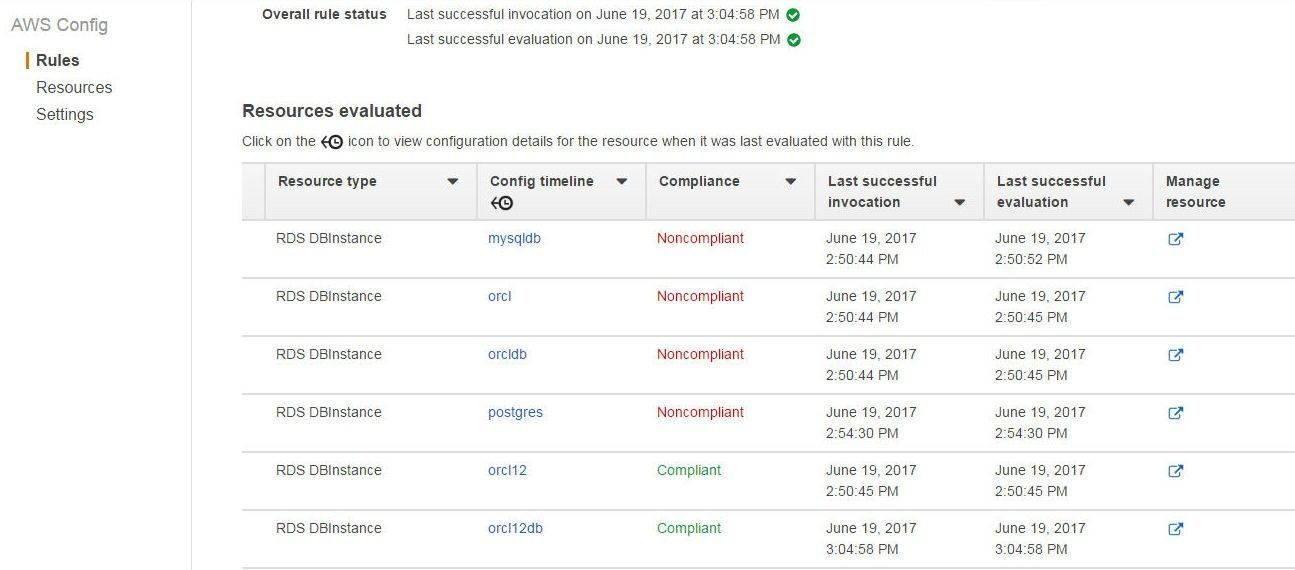1295x570 pixels.
Task: Open the Compliance column filter arrow
Action: [x=790, y=182]
